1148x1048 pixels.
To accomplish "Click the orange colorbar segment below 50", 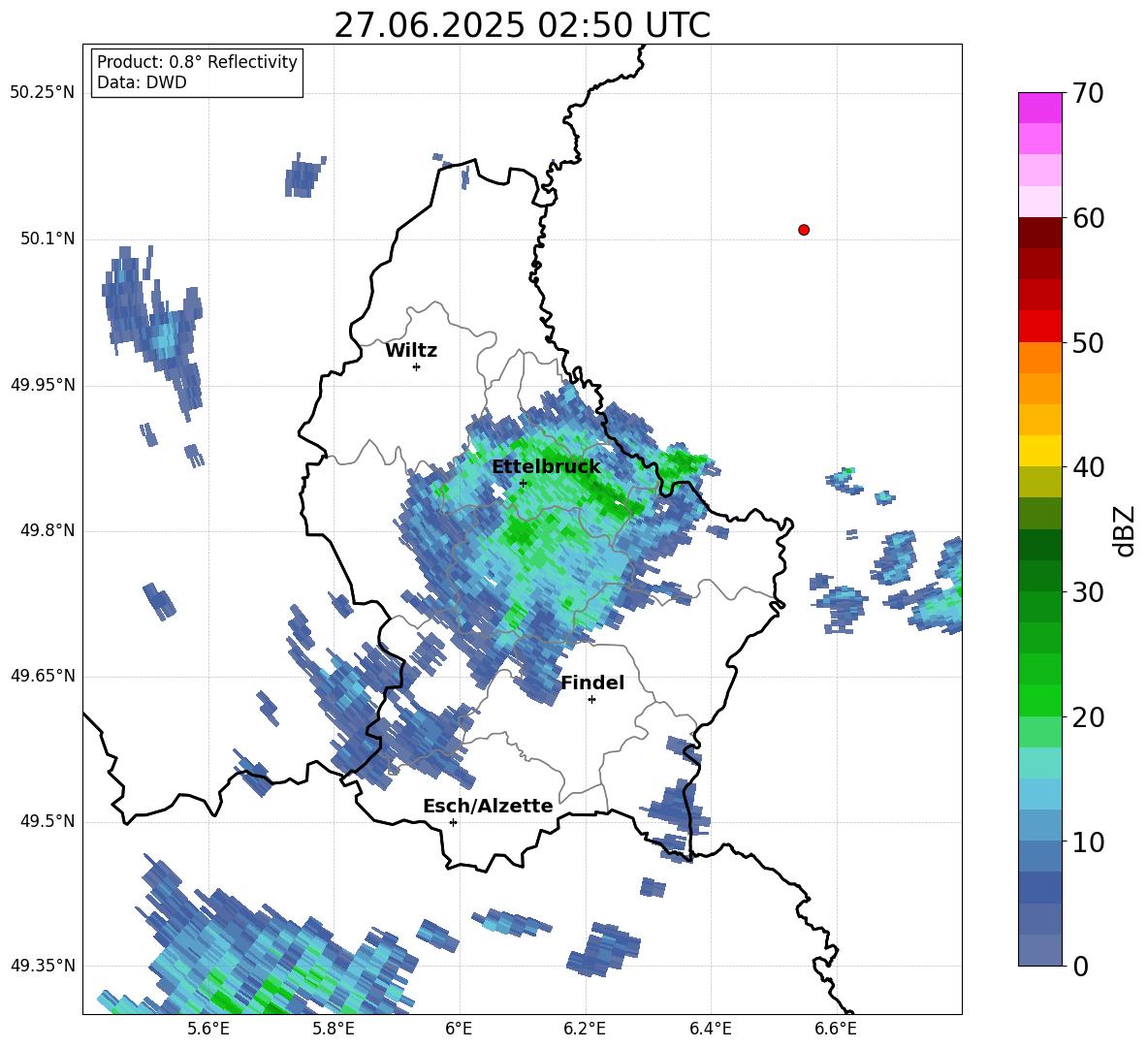I will (x=1039, y=358).
